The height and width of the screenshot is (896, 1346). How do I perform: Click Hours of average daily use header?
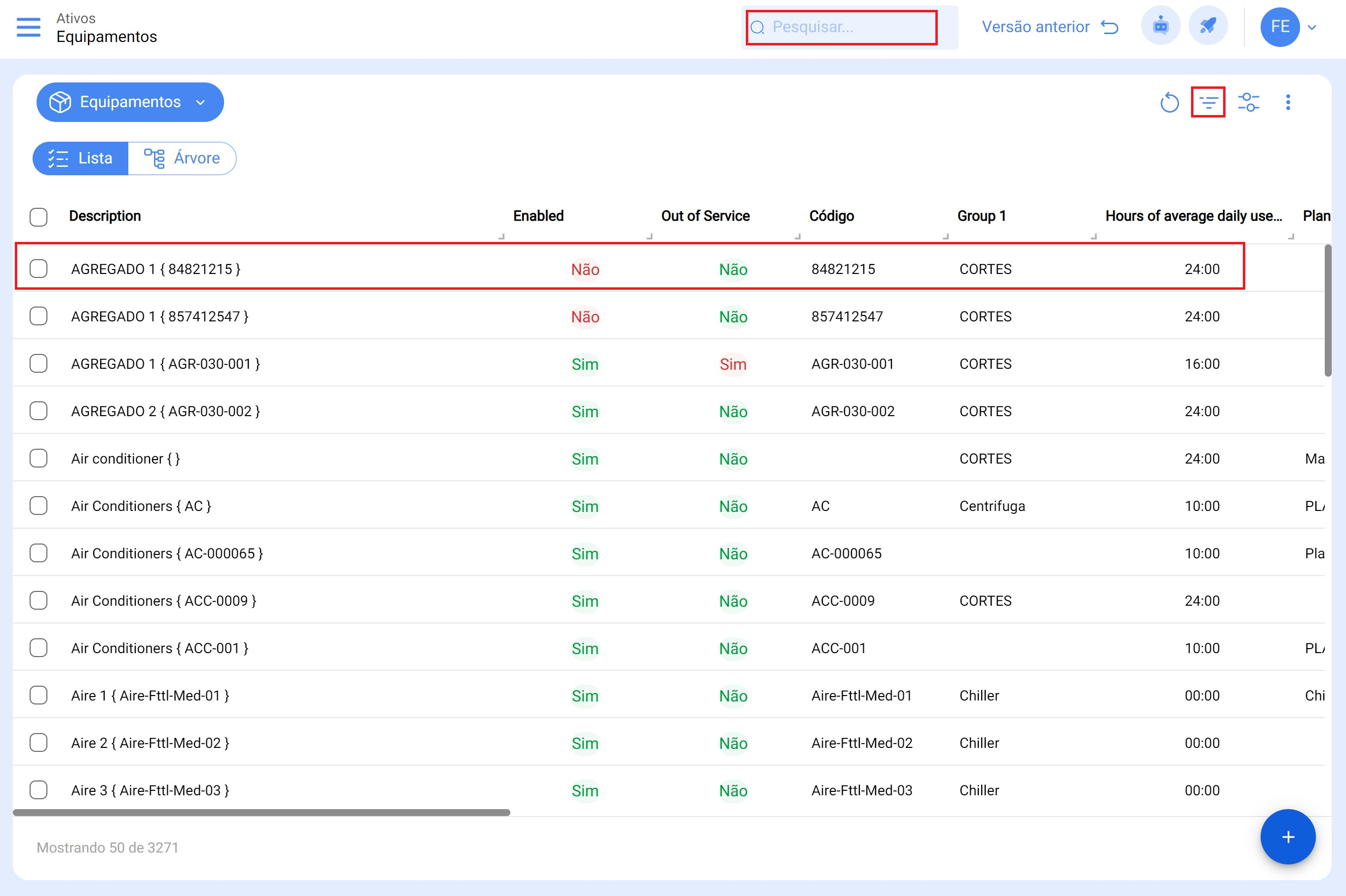(x=1193, y=216)
